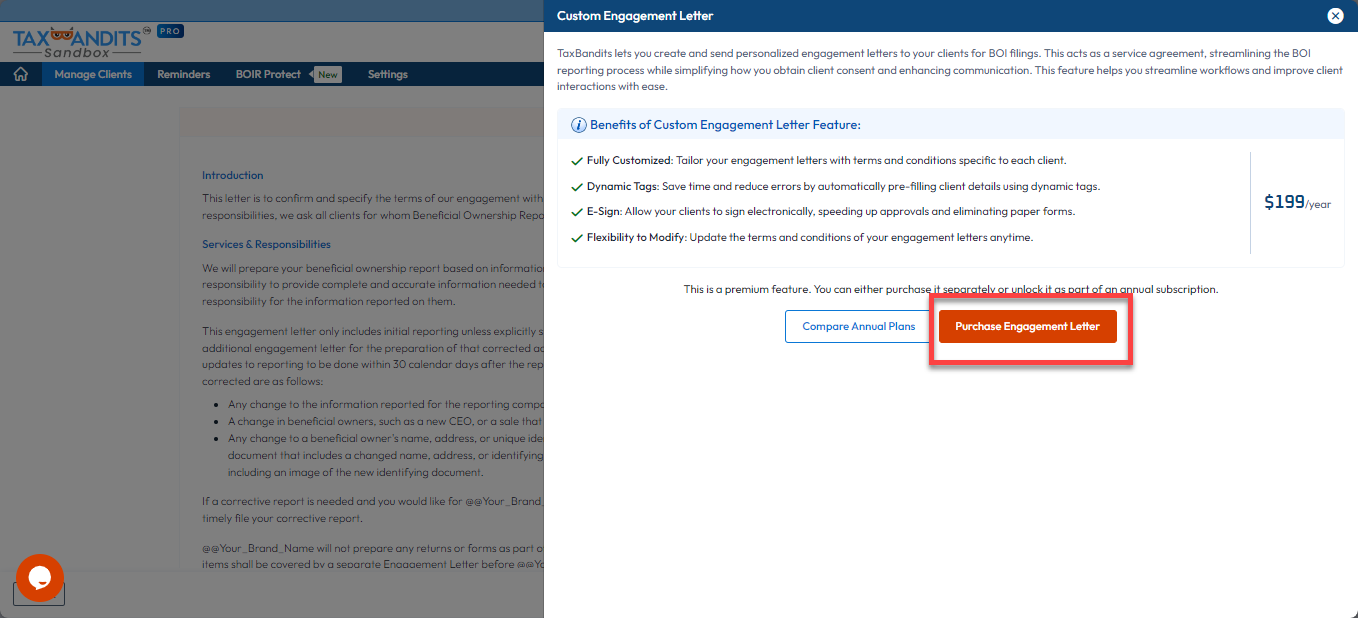Click the Compare Annual Plans button
Viewport: 1358px width, 618px height.
(x=859, y=326)
